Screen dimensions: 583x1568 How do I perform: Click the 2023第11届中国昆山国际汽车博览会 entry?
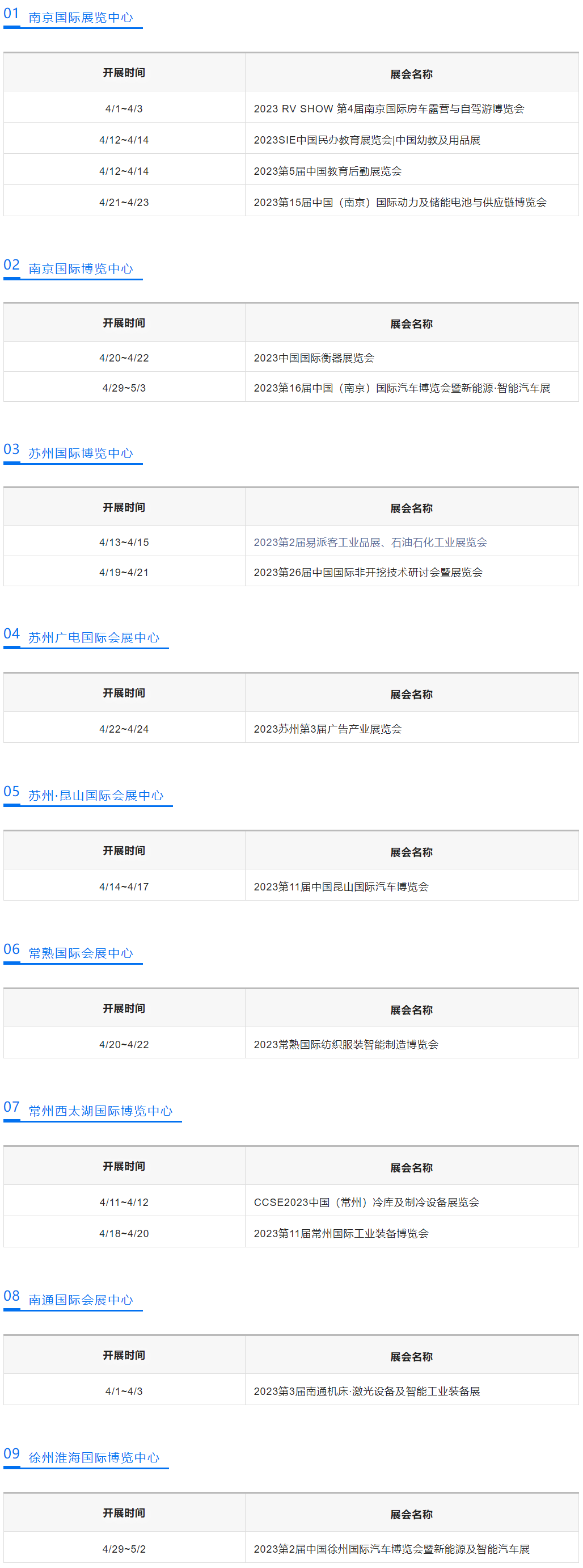click(341, 886)
